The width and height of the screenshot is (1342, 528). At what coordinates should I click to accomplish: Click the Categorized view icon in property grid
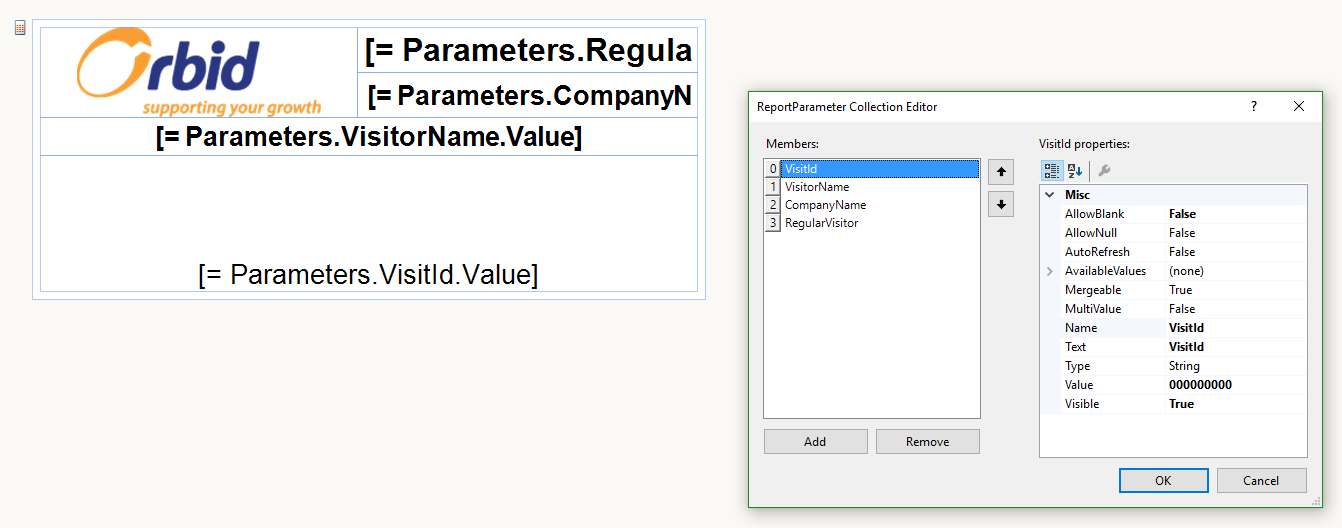[x=1052, y=170]
